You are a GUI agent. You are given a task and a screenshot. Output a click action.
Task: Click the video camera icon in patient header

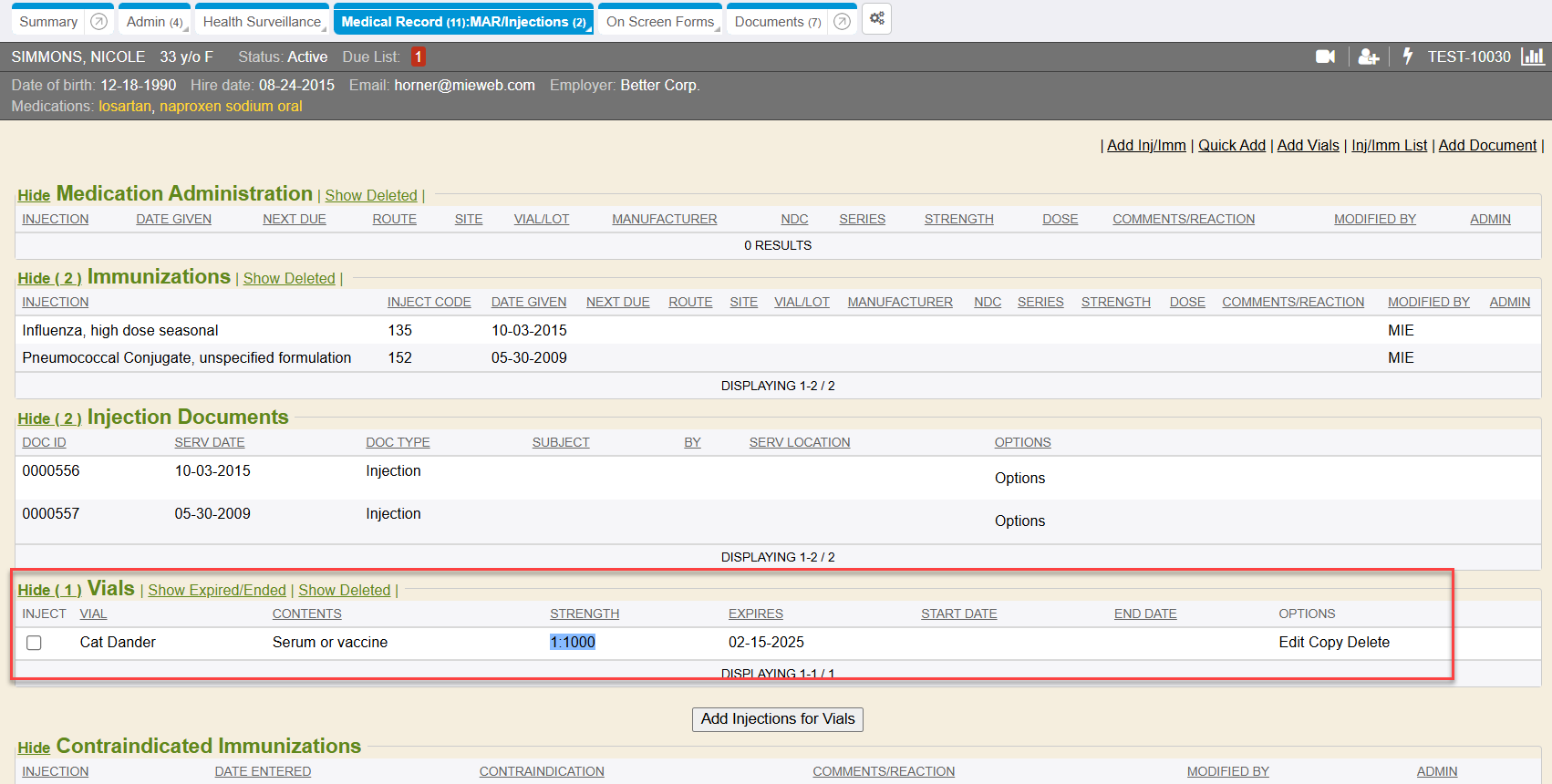[1325, 57]
